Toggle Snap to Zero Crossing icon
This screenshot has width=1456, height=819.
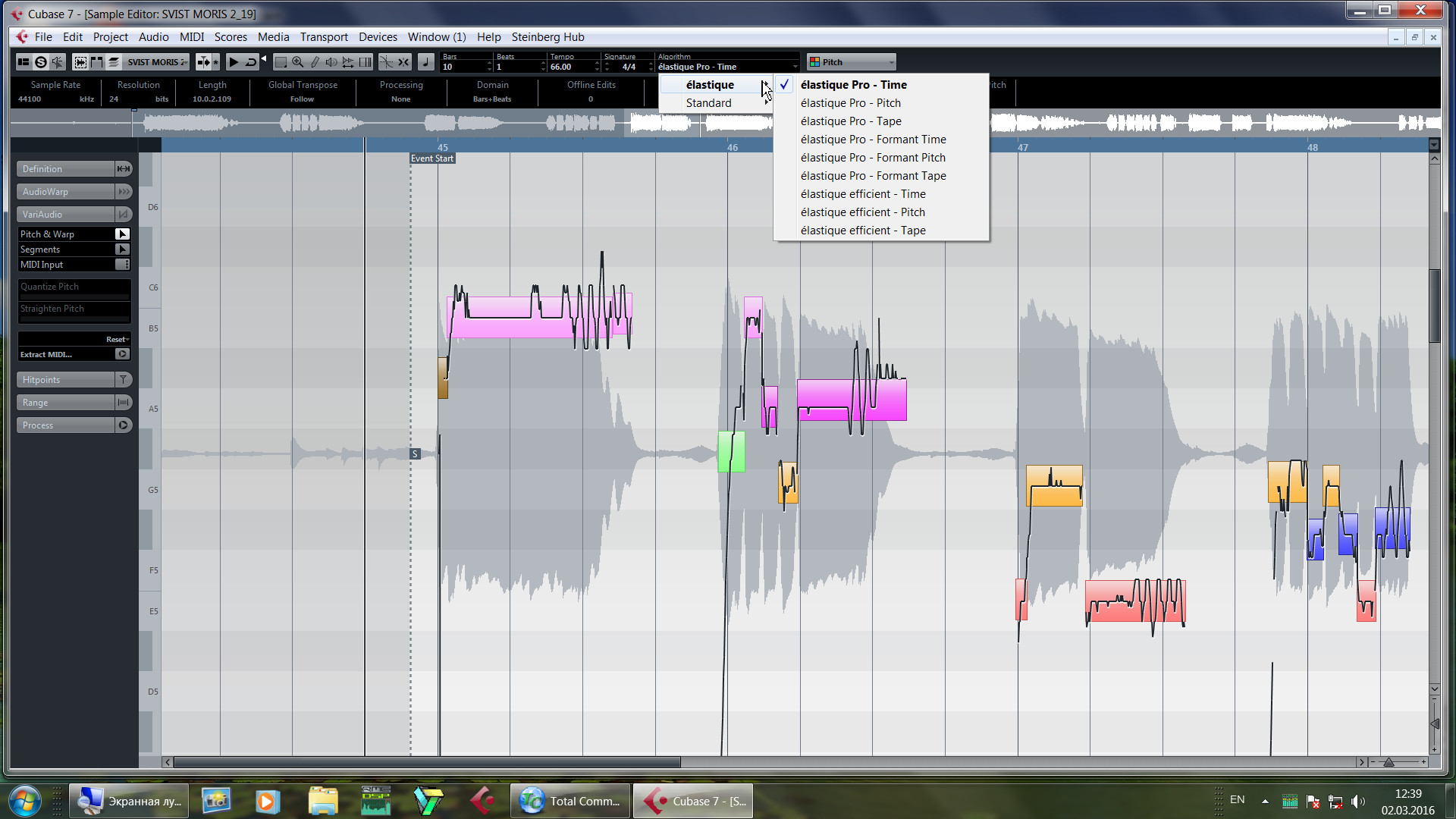387,62
